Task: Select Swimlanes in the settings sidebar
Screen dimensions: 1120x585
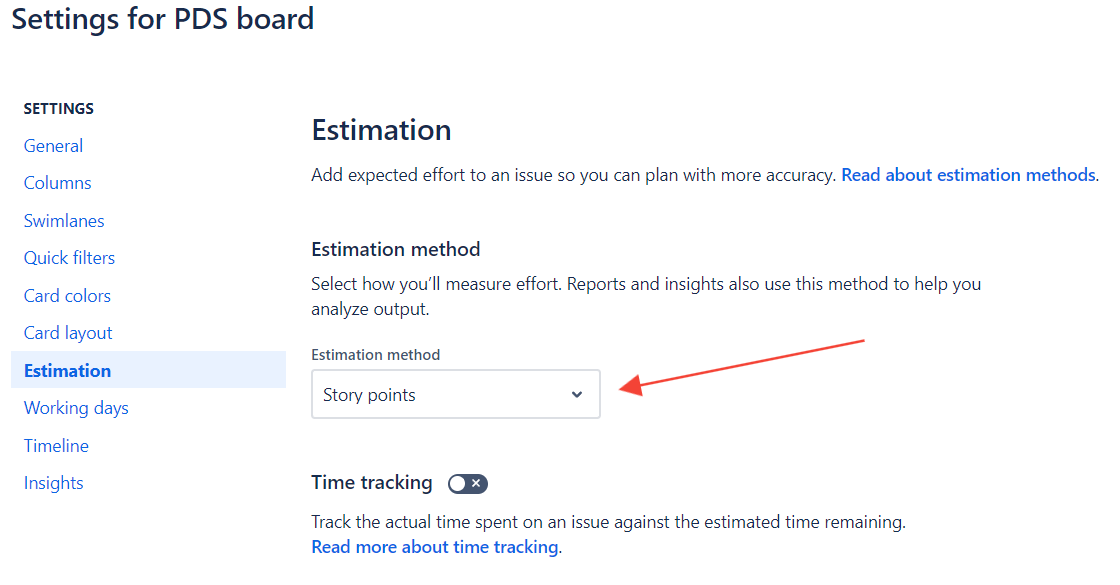Action: point(64,221)
